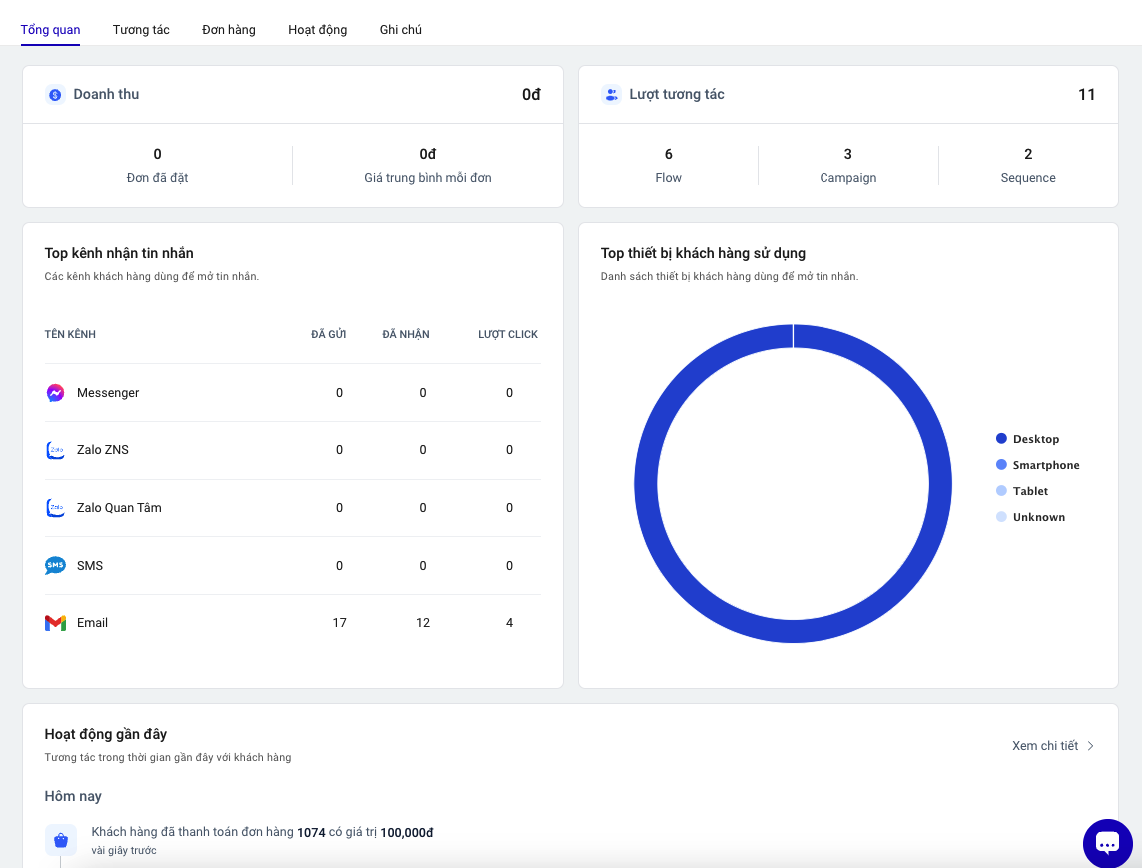
Task: Click the Lượt tương tác people icon
Action: 611,95
